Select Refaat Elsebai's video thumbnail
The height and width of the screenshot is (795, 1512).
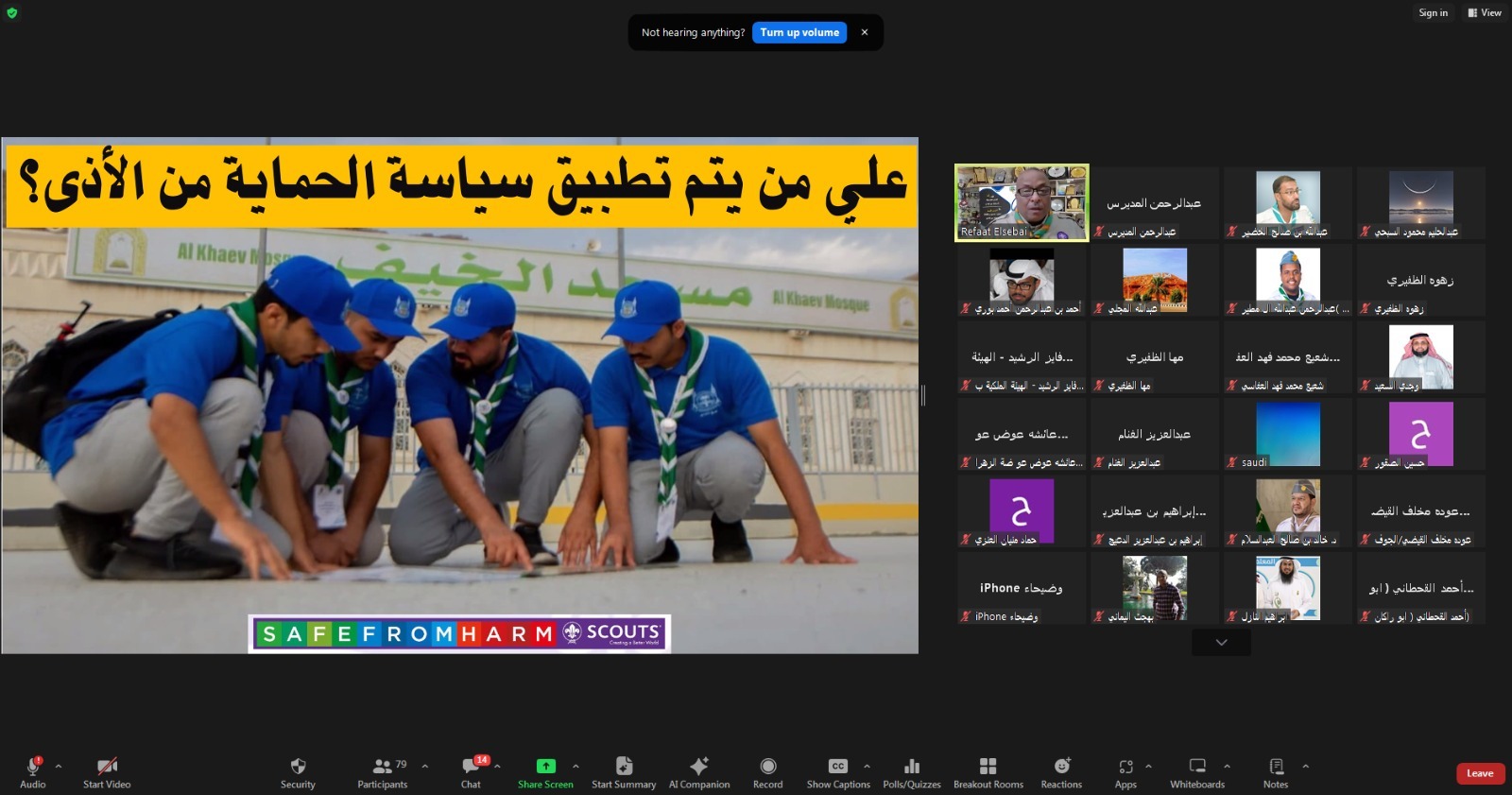(1022, 202)
